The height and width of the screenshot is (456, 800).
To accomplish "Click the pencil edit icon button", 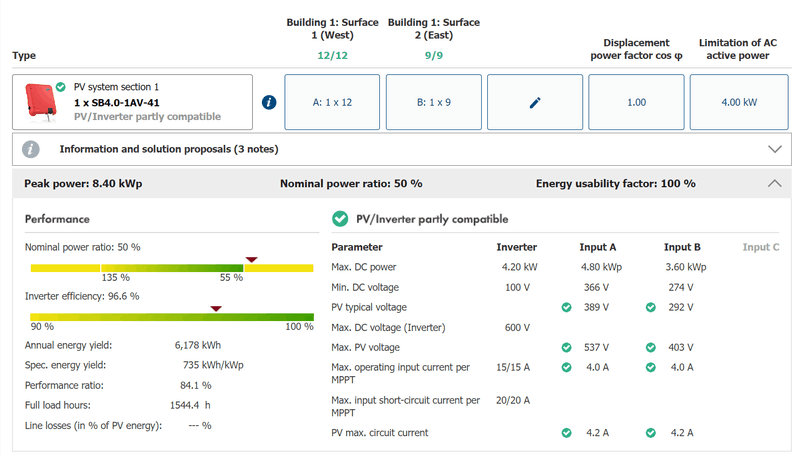I will 535,102.
